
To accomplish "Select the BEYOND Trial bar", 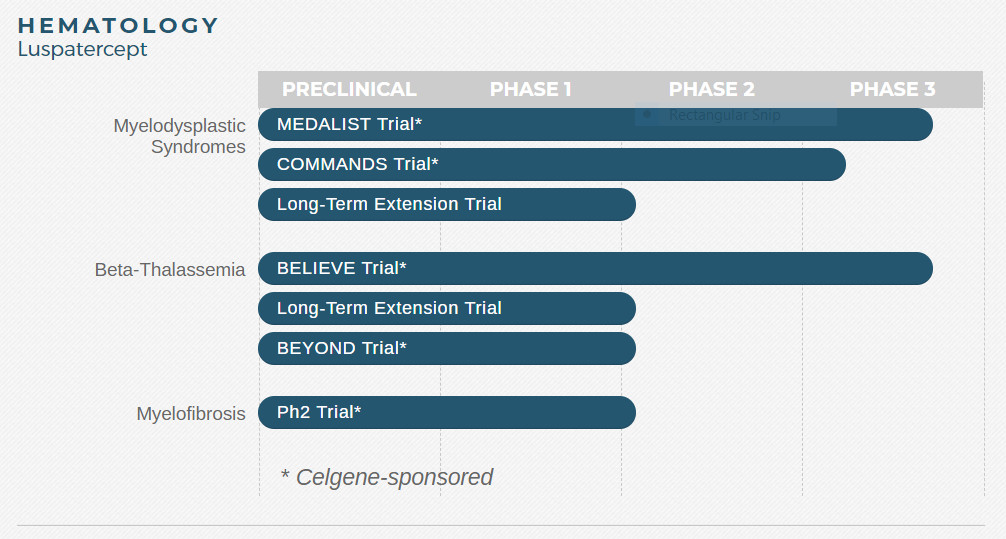I will (446, 348).
